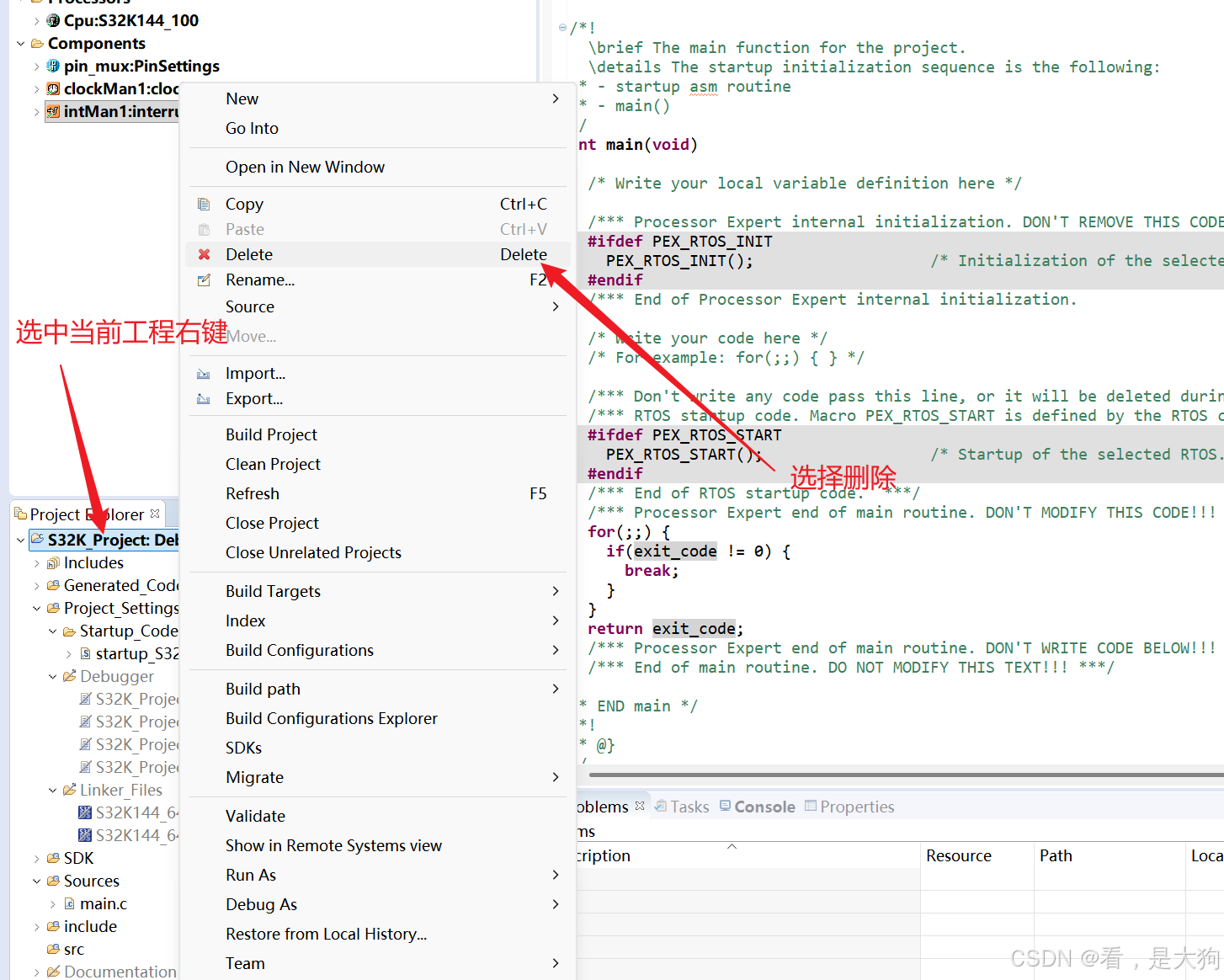Click the pin_mux:PinSettings component icon

coord(53,66)
